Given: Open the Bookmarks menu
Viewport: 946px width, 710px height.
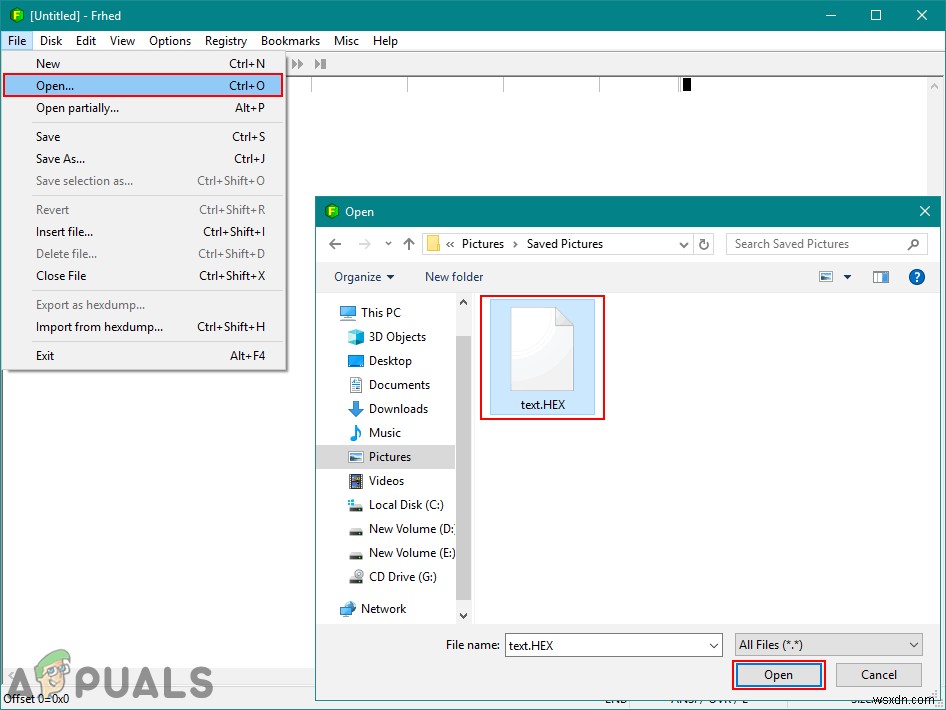Looking at the screenshot, I should click(290, 40).
